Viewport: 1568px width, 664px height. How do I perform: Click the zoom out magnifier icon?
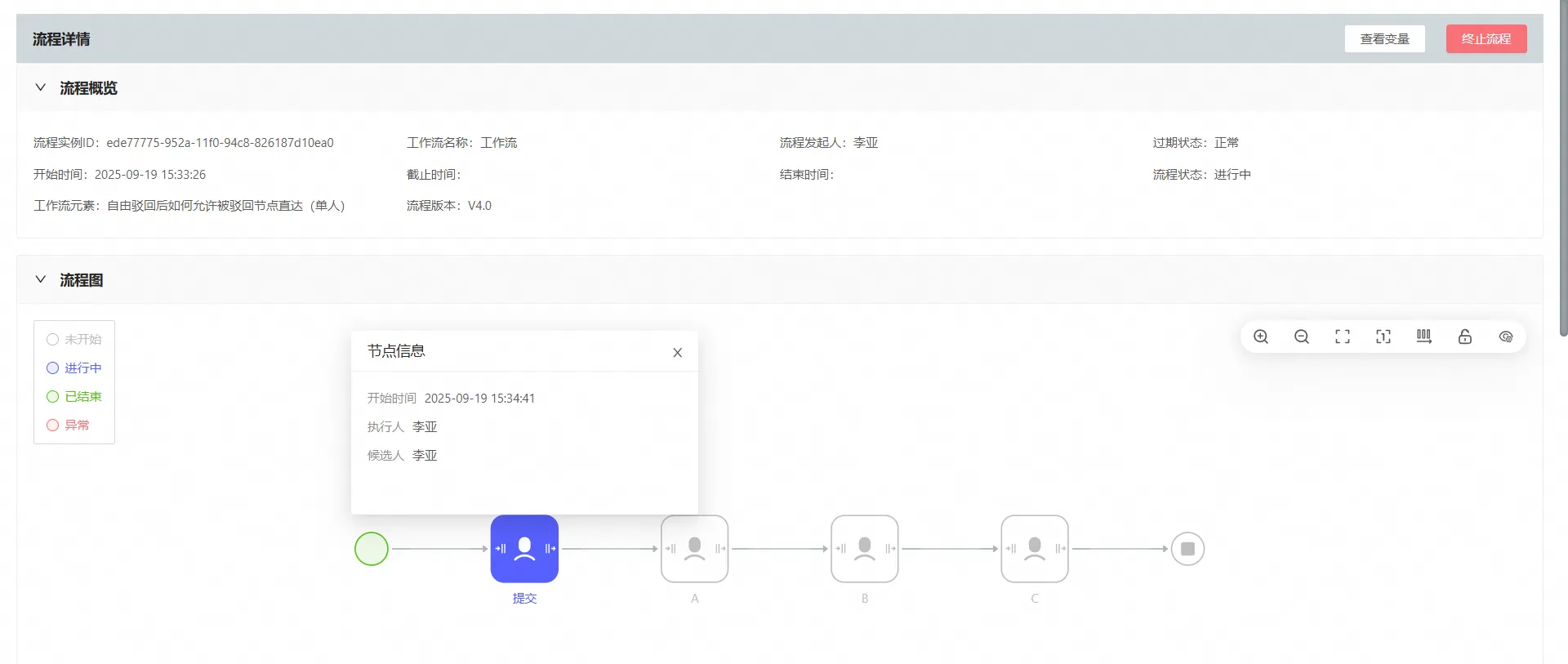click(x=1302, y=336)
